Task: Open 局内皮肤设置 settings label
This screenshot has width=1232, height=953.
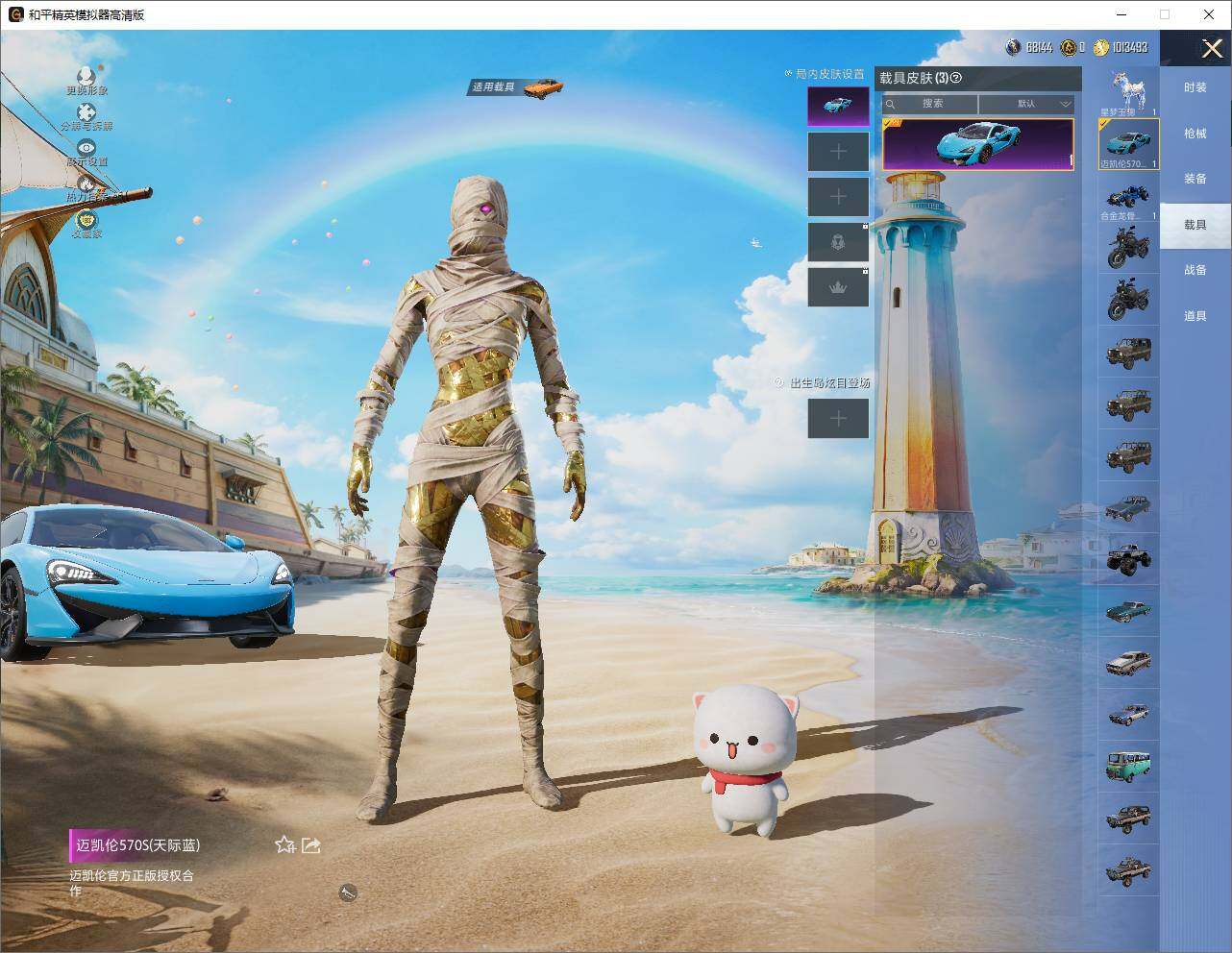Action: click(829, 74)
